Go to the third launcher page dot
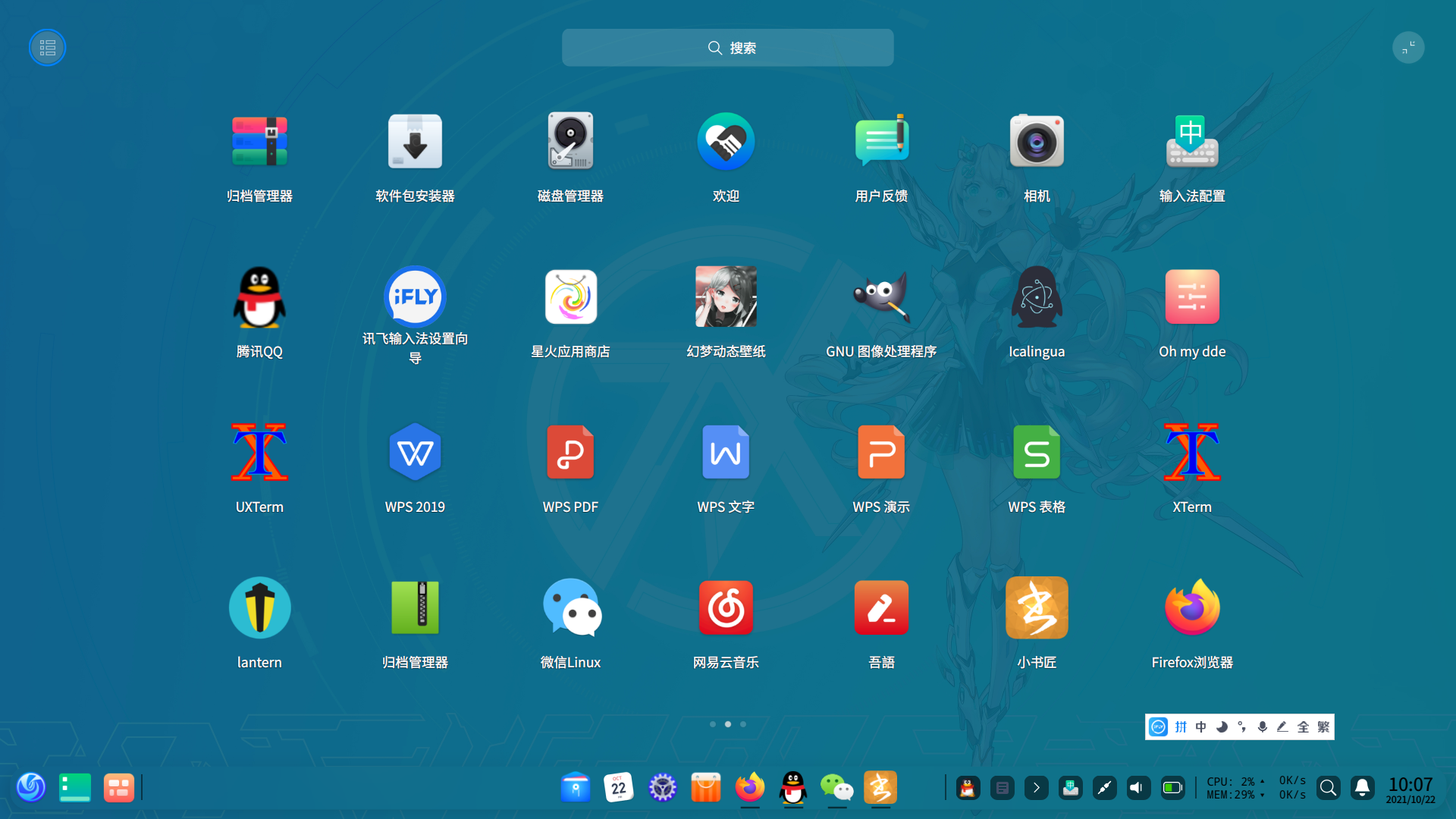Viewport: 1456px width, 819px height. (743, 724)
